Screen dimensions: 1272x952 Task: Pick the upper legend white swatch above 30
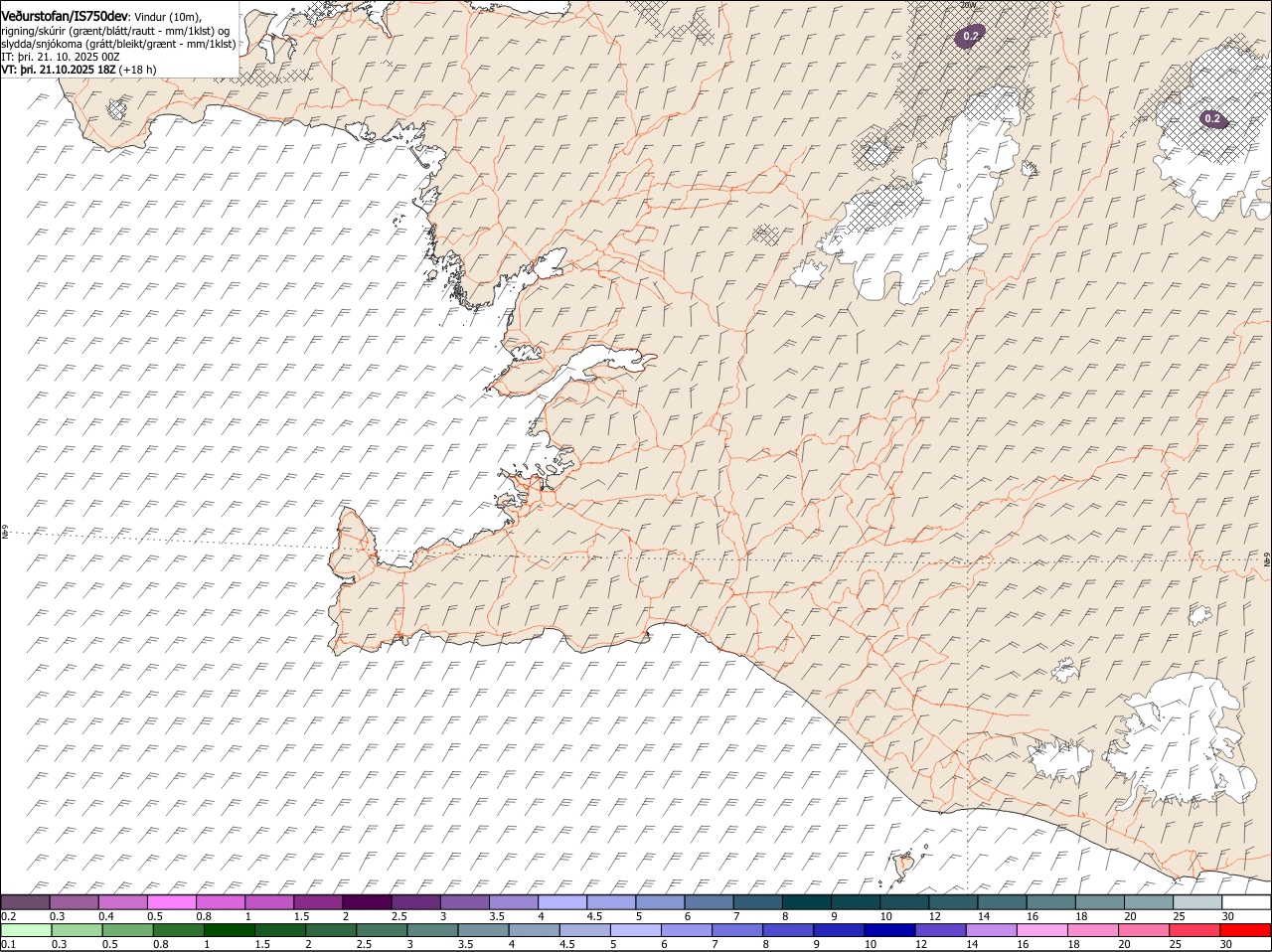(x=1246, y=902)
